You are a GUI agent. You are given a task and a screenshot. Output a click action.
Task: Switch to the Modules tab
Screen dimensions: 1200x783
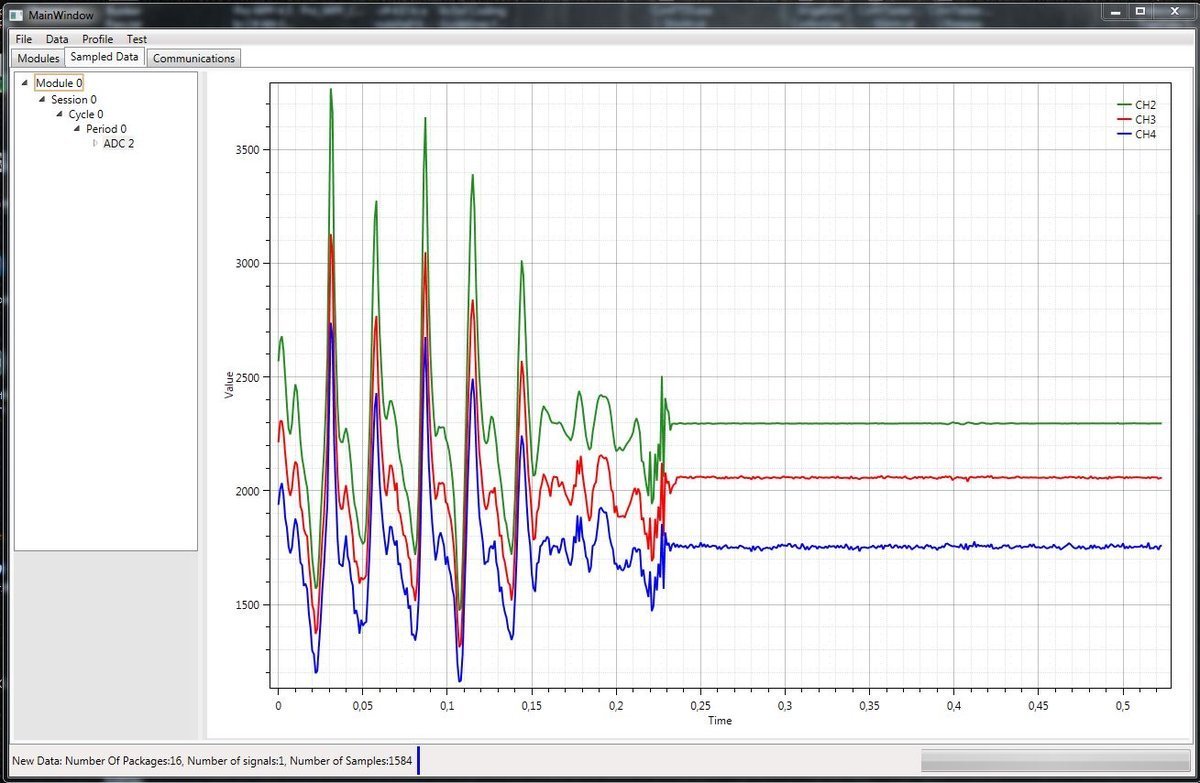[x=38, y=58]
